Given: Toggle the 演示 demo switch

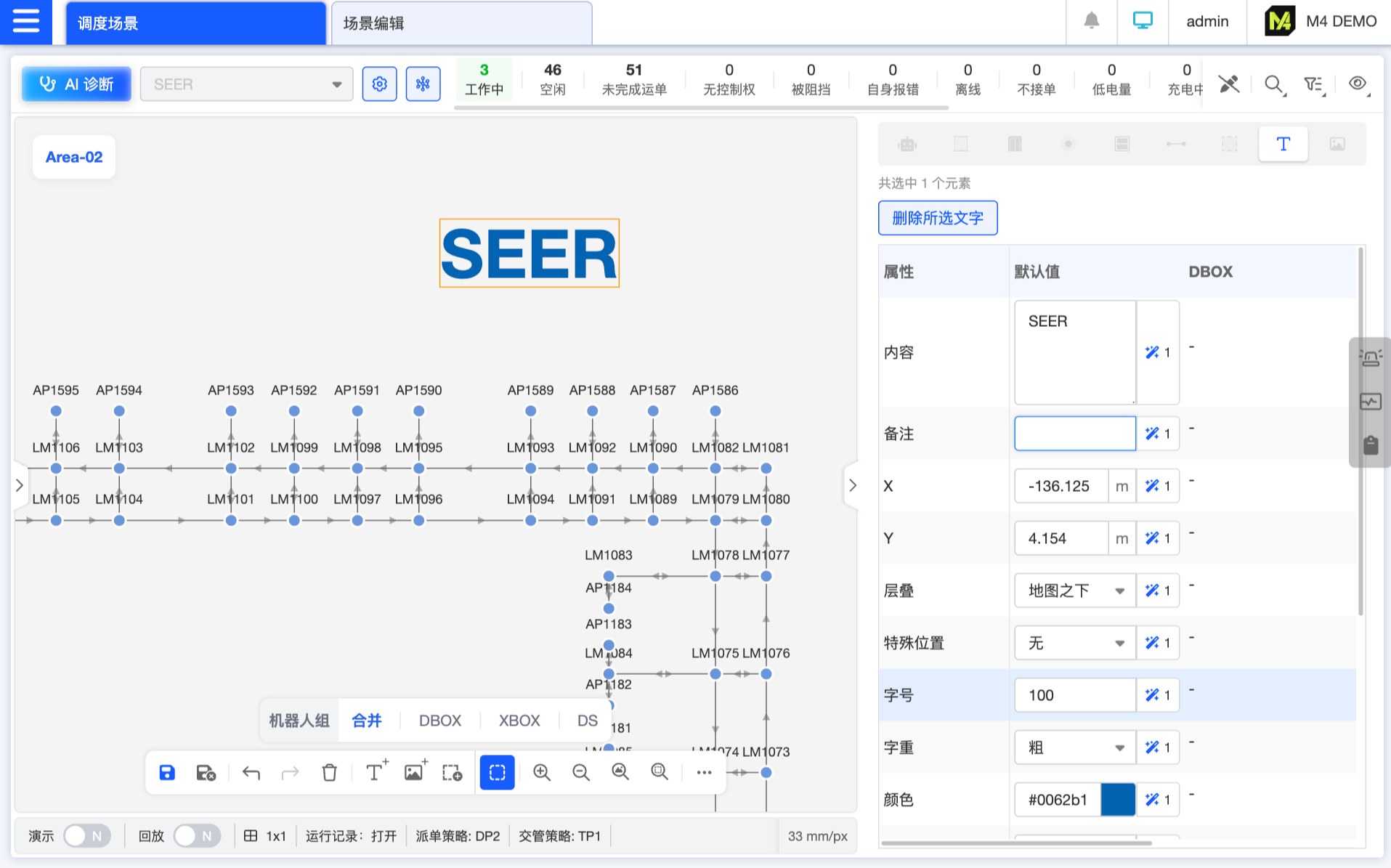Looking at the screenshot, I should point(86,835).
